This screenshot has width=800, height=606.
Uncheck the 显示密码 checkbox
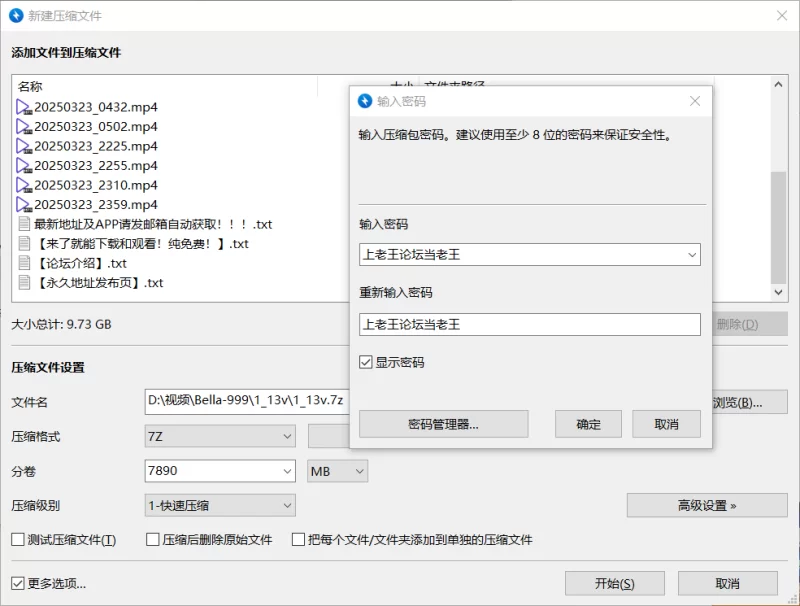pos(365,363)
